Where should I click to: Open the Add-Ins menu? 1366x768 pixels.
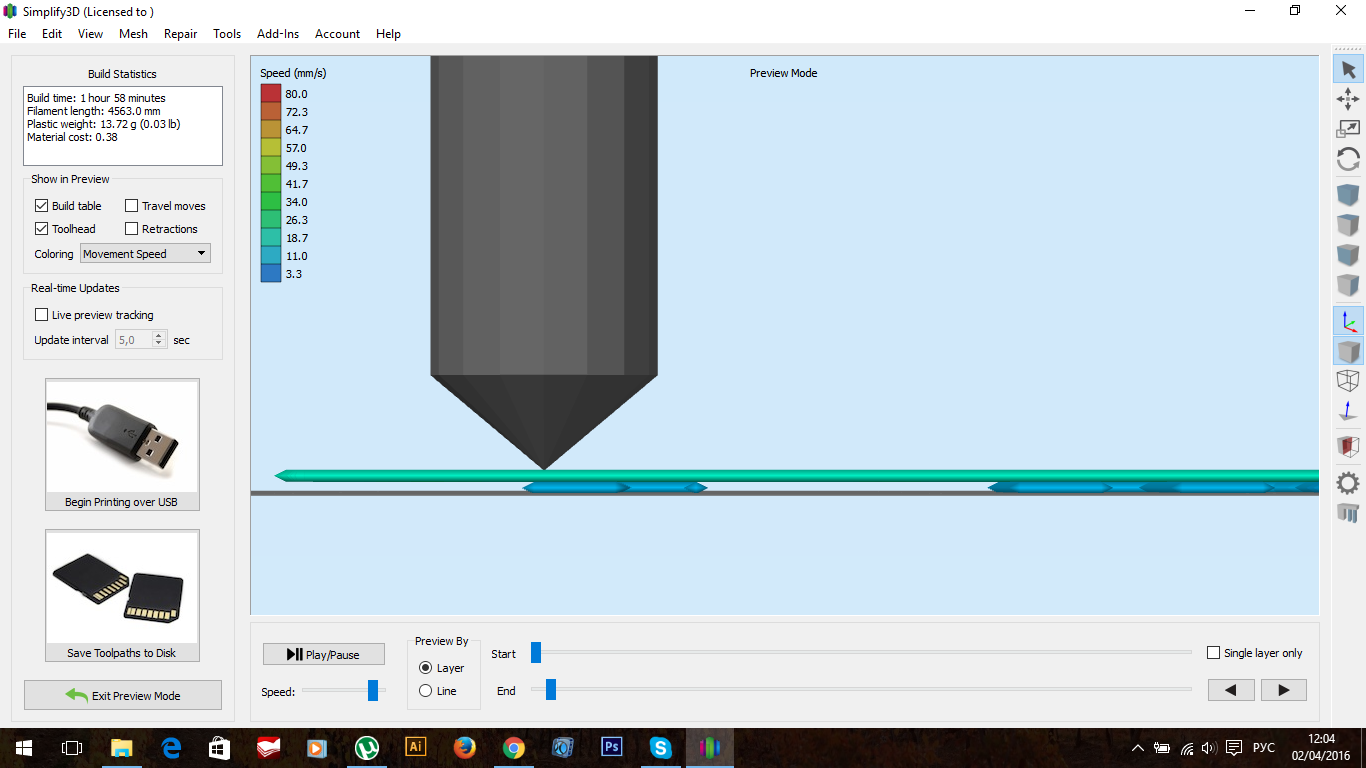(x=278, y=34)
